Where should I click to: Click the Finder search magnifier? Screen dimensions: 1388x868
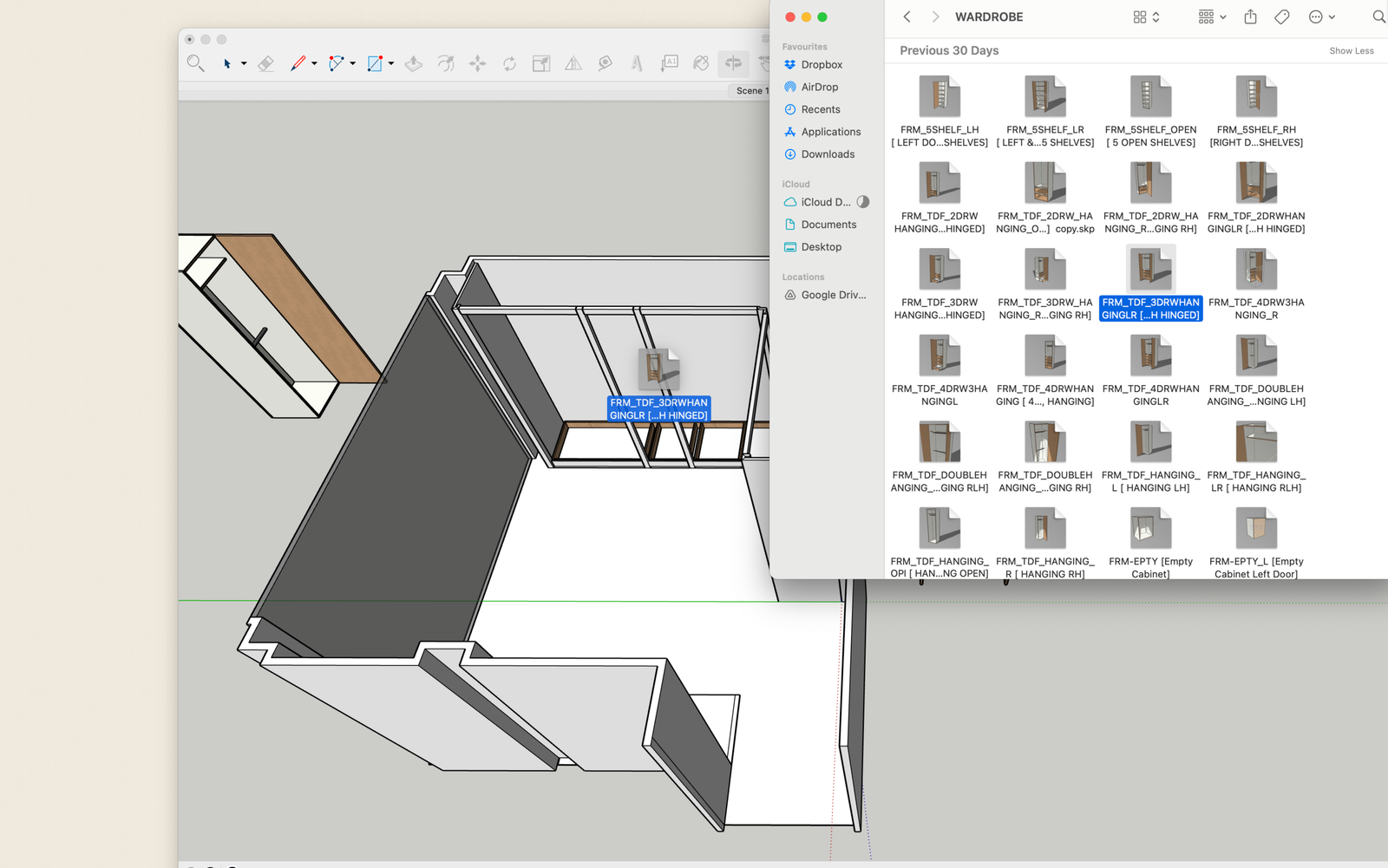pyautogui.click(x=1378, y=16)
